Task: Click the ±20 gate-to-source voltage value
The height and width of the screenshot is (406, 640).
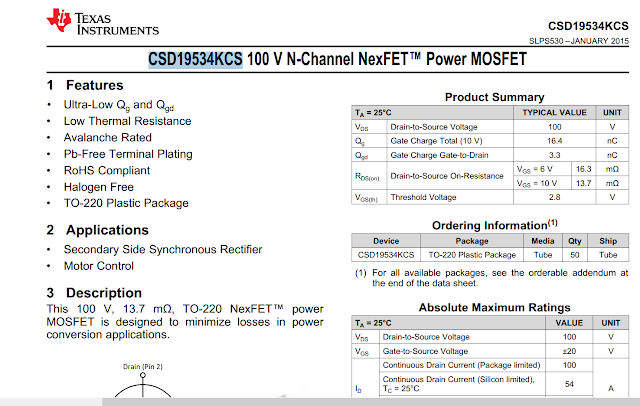Action: click(x=569, y=351)
